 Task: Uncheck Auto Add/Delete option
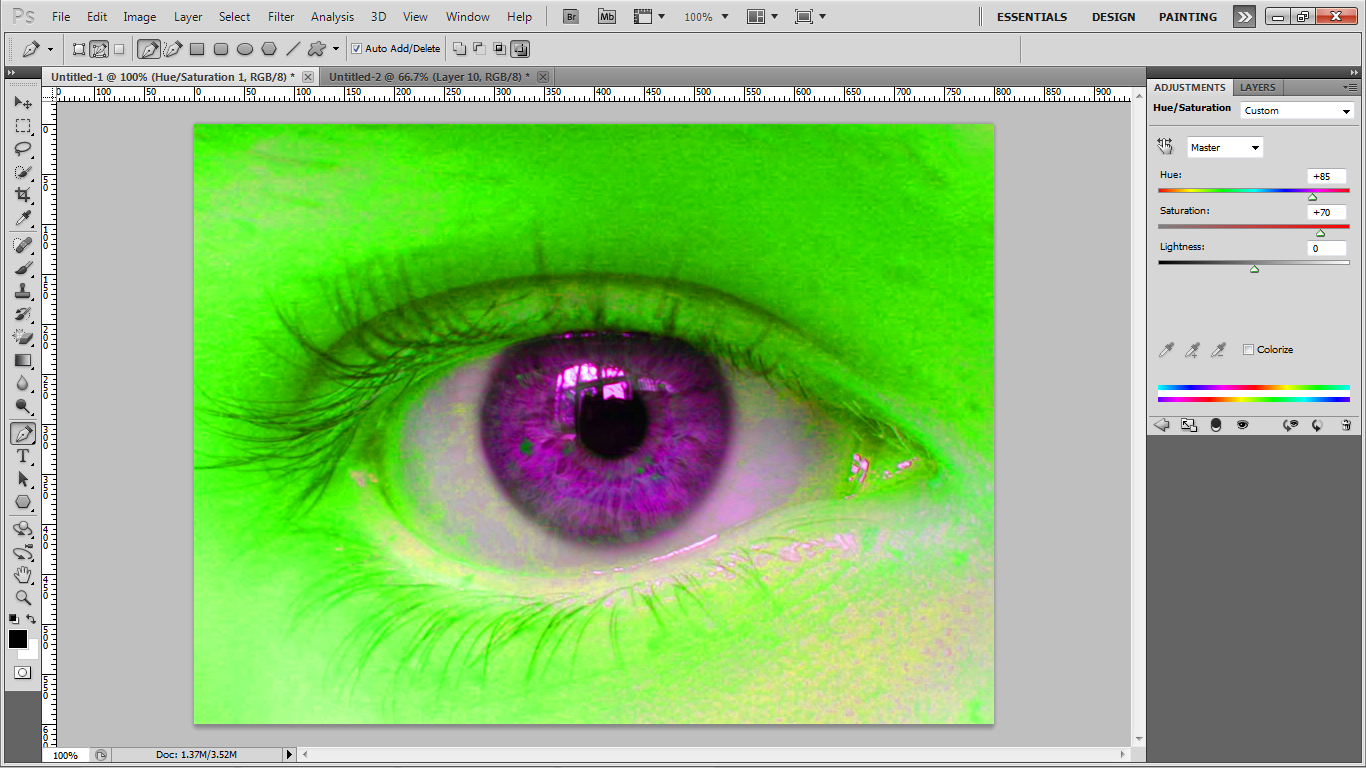[357, 48]
